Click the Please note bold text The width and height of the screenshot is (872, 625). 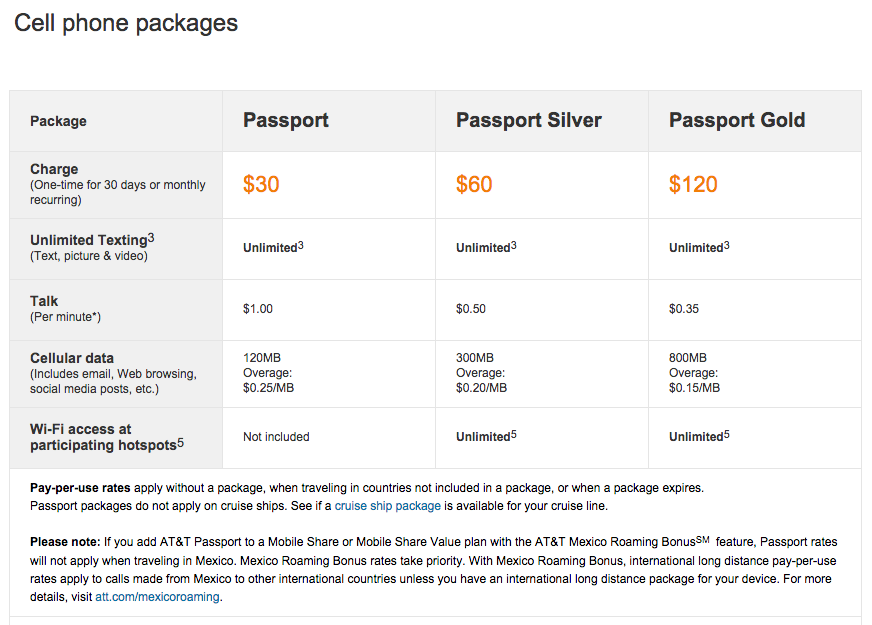tap(65, 542)
